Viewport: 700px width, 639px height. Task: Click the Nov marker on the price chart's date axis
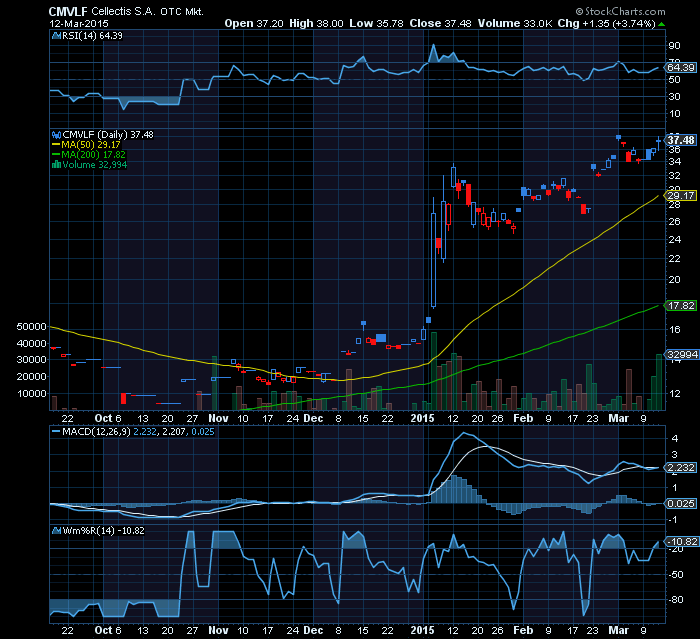click(x=218, y=418)
